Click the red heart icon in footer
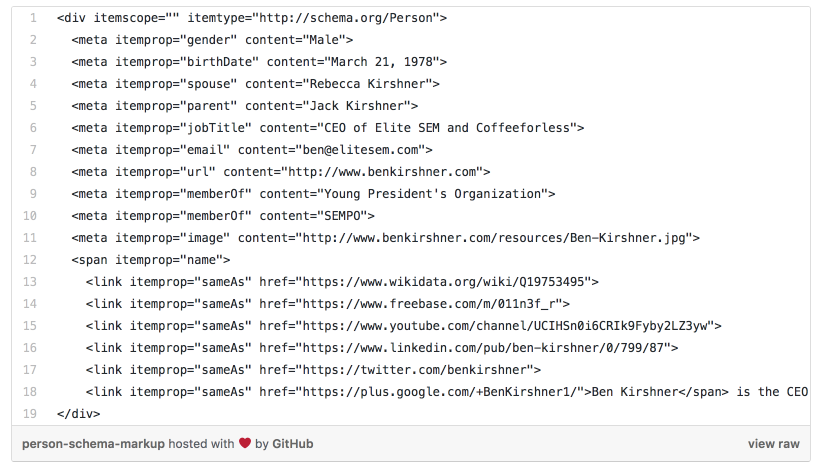The height and width of the screenshot is (468, 819). pyautogui.click(x=245, y=443)
